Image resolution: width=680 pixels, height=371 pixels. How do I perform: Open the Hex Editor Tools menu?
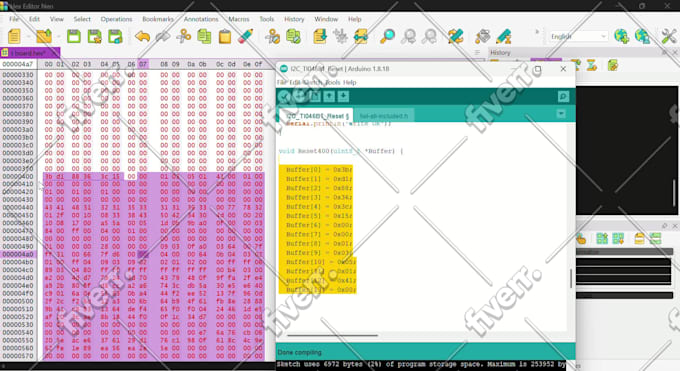click(267, 19)
